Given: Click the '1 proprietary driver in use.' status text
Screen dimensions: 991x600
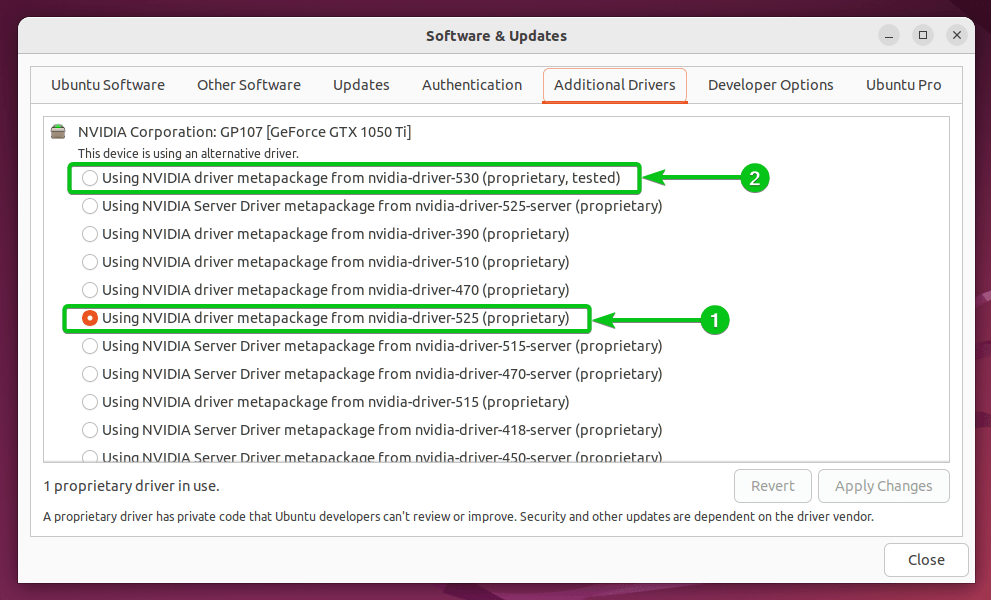Looking at the screenshot, I should (131, 486).
